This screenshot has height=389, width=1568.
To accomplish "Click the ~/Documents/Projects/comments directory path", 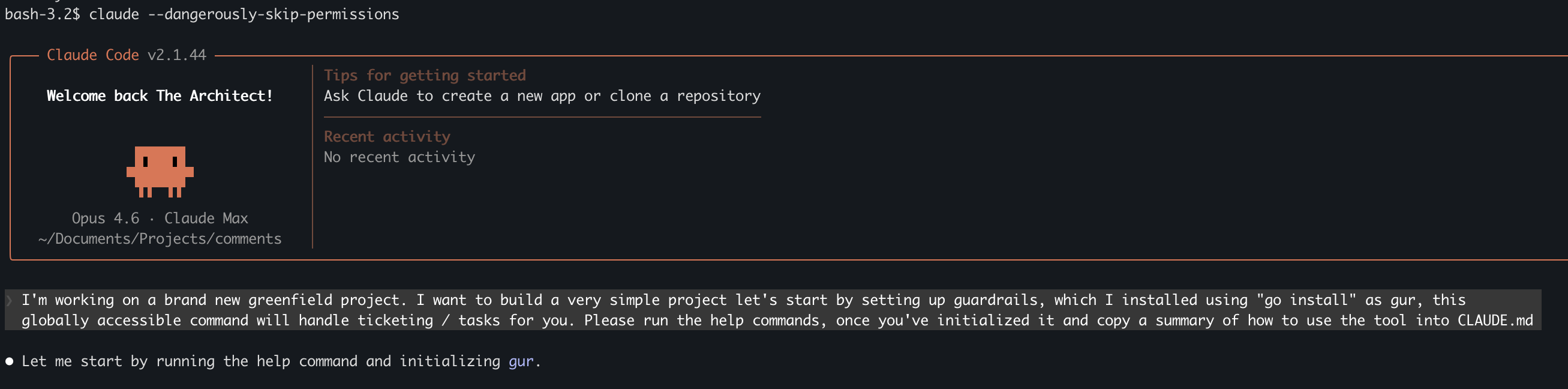I will tap(160, 239).
